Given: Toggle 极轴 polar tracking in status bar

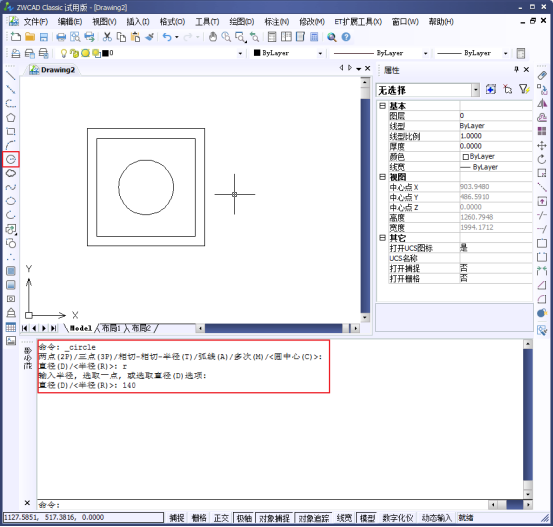Looking at the screenshot, I should [x=244, y=518].
